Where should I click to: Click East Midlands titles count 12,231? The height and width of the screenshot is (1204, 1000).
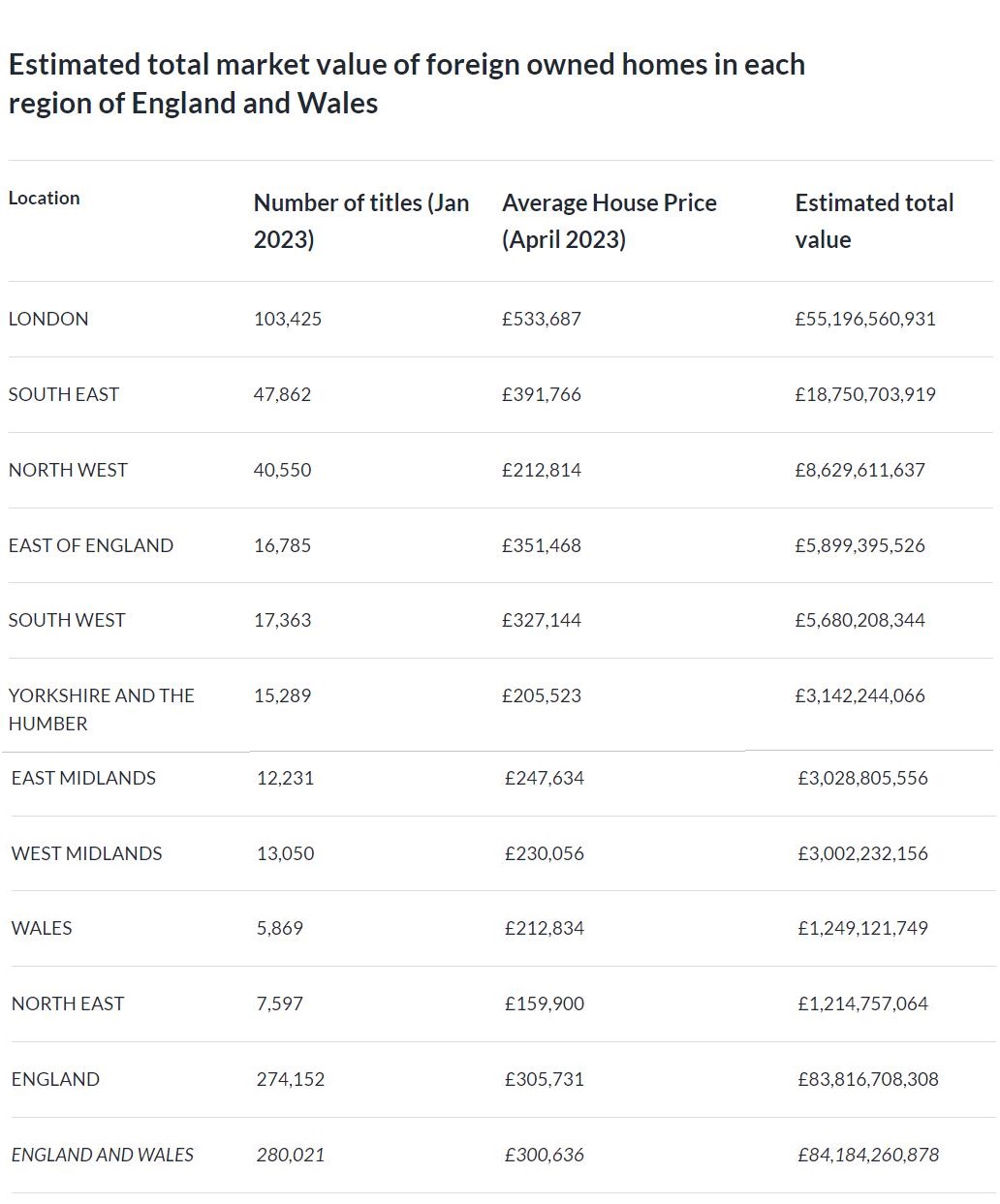click(x=286, y=778)
